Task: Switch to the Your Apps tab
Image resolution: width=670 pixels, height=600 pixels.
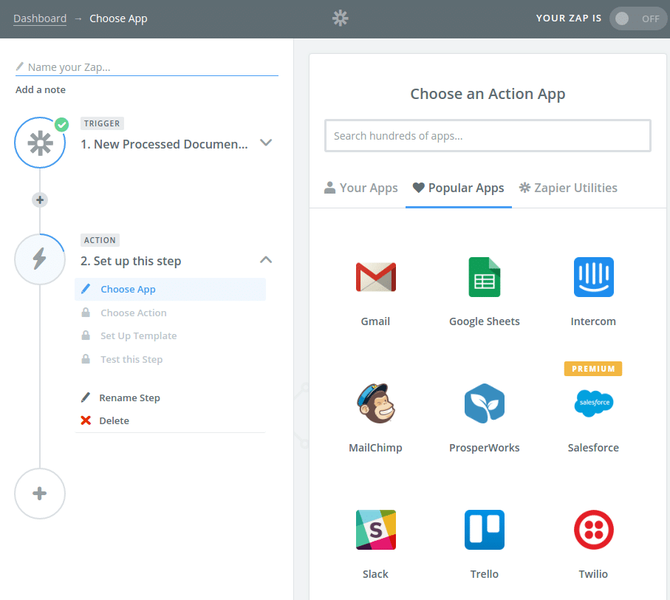Action: (361, 188)
